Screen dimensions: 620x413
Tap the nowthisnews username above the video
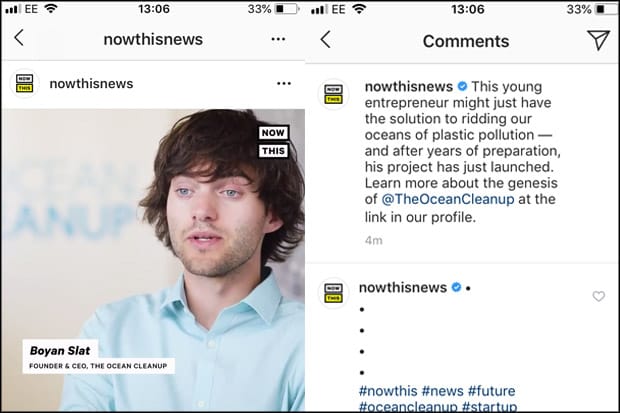point(91,84)
